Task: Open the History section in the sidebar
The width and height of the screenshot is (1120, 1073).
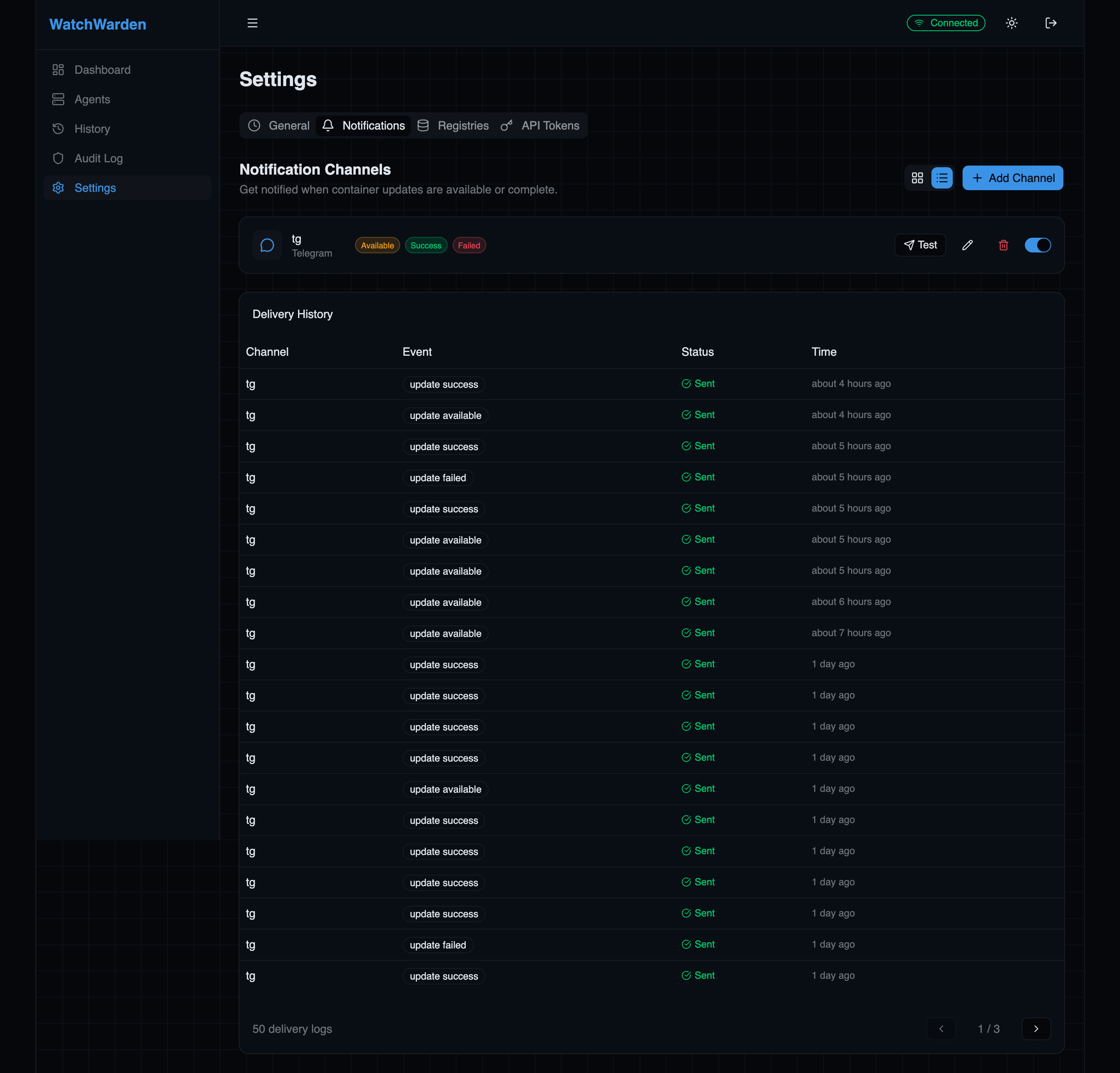Action: pyautogui.click(x=92, y=129)
